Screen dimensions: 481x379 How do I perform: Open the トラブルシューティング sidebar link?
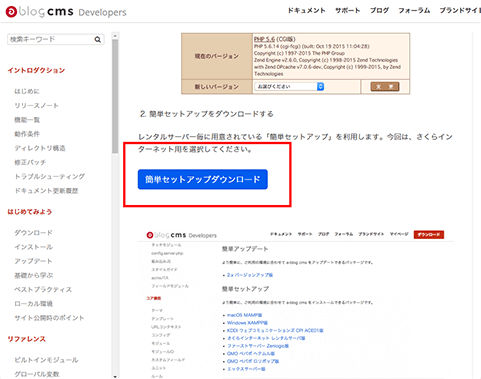49,176
